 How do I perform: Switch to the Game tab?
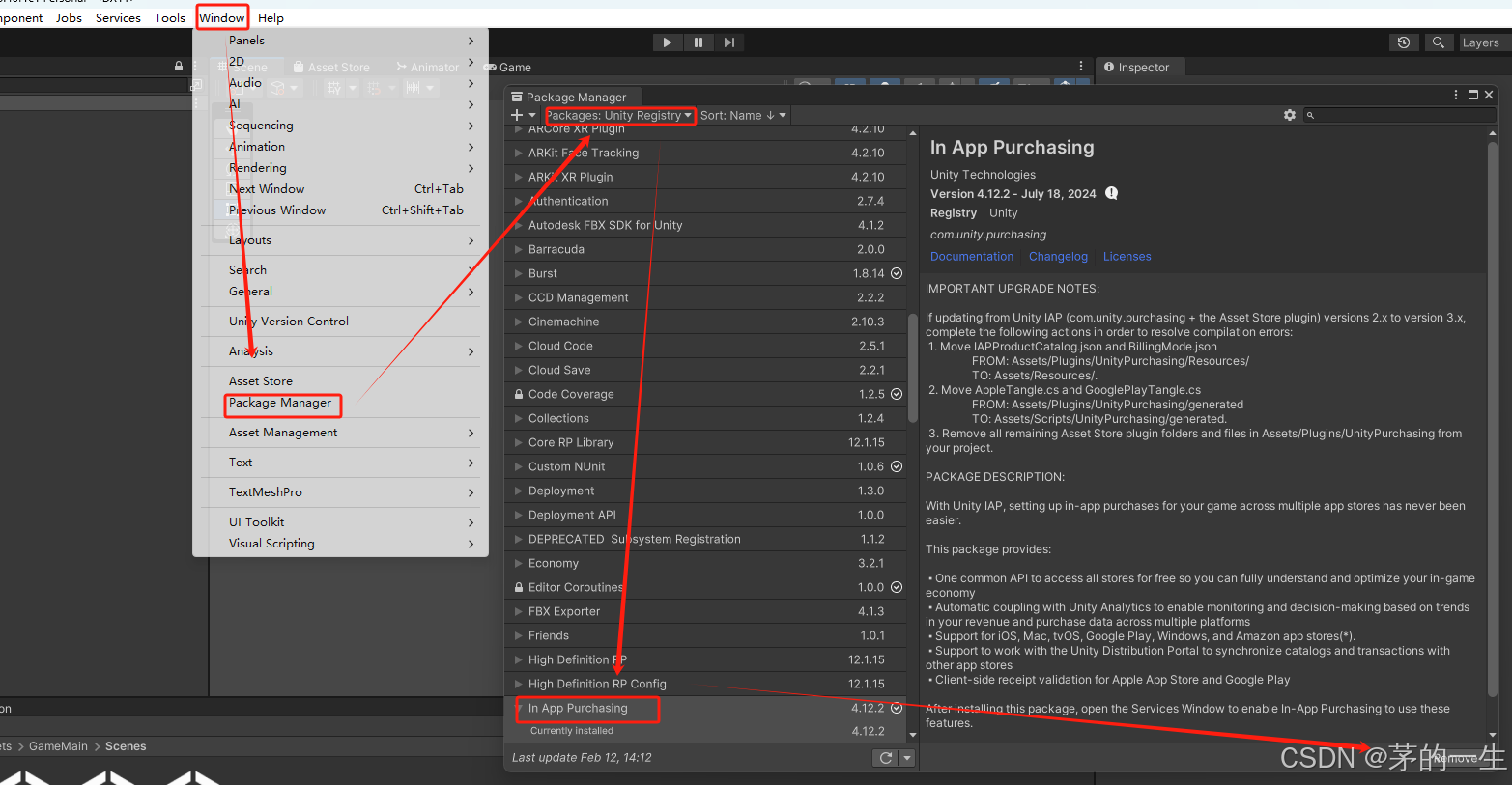507,68
